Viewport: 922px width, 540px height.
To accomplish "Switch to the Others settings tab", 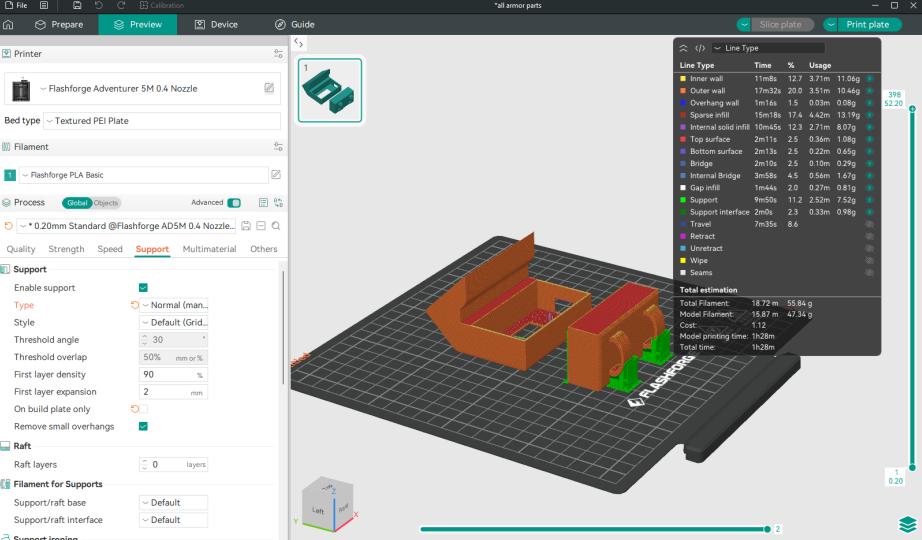I will point(263,249).
